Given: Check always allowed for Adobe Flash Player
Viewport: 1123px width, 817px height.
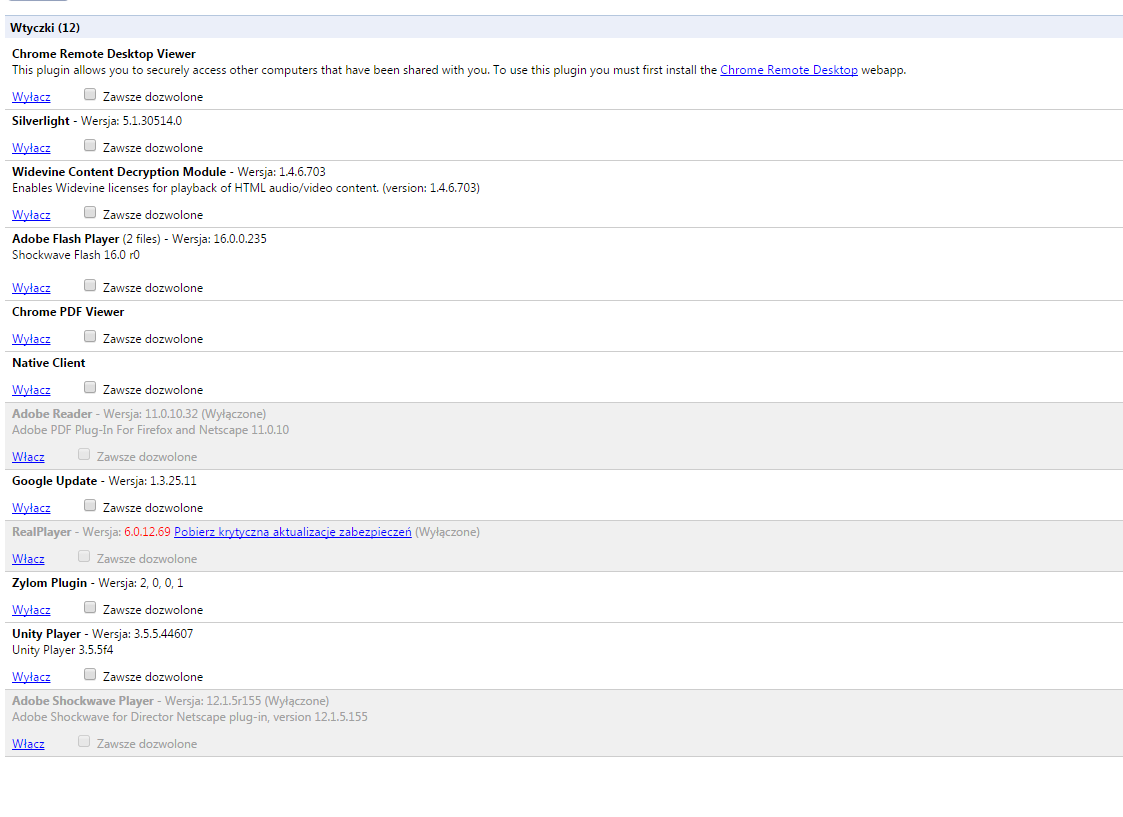Looking at the screenshot, I should (90, 286).
